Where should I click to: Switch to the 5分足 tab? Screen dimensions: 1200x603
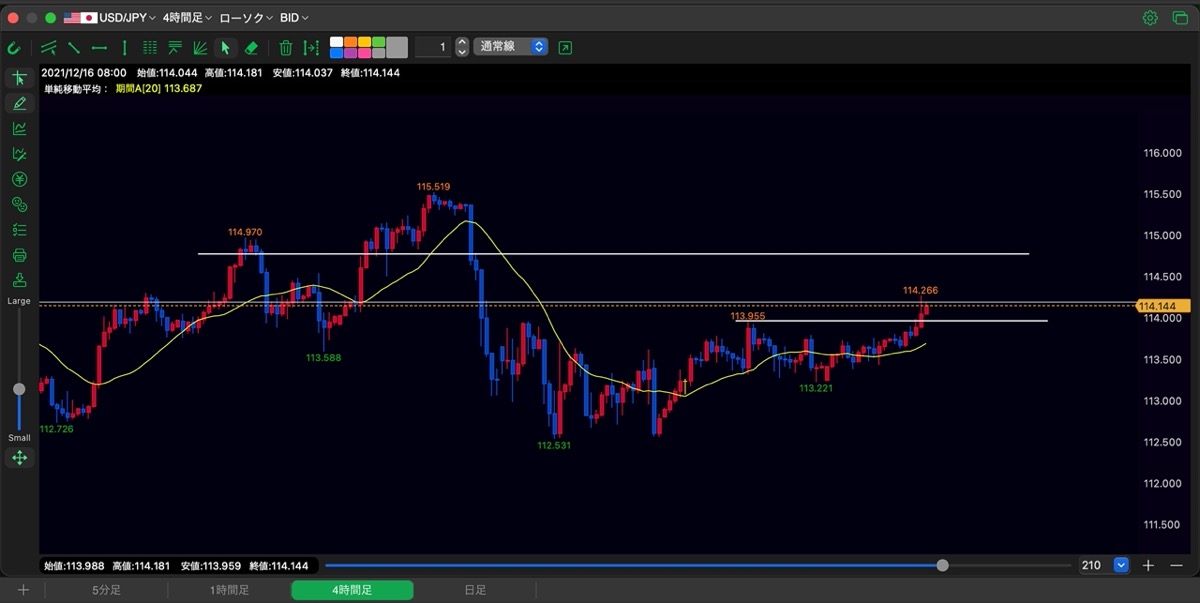pos(106,590)
